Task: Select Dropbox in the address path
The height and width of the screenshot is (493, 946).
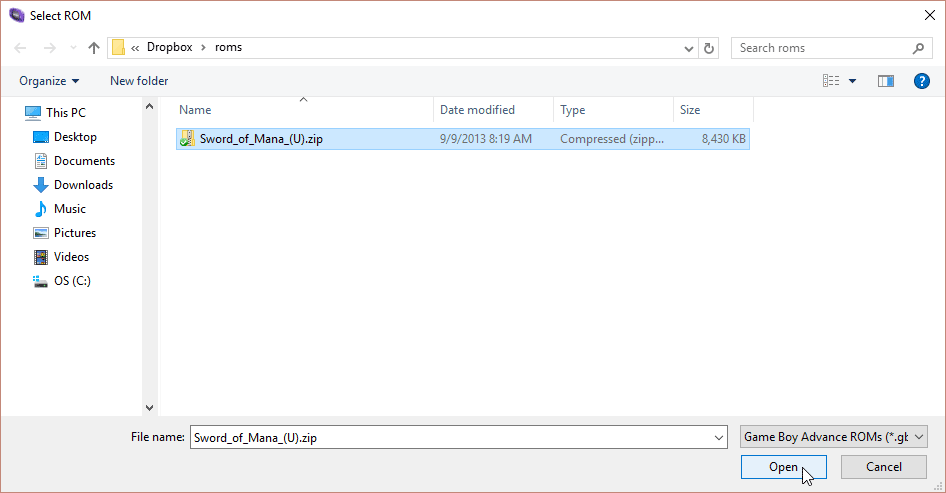Action: pos(170,47)
